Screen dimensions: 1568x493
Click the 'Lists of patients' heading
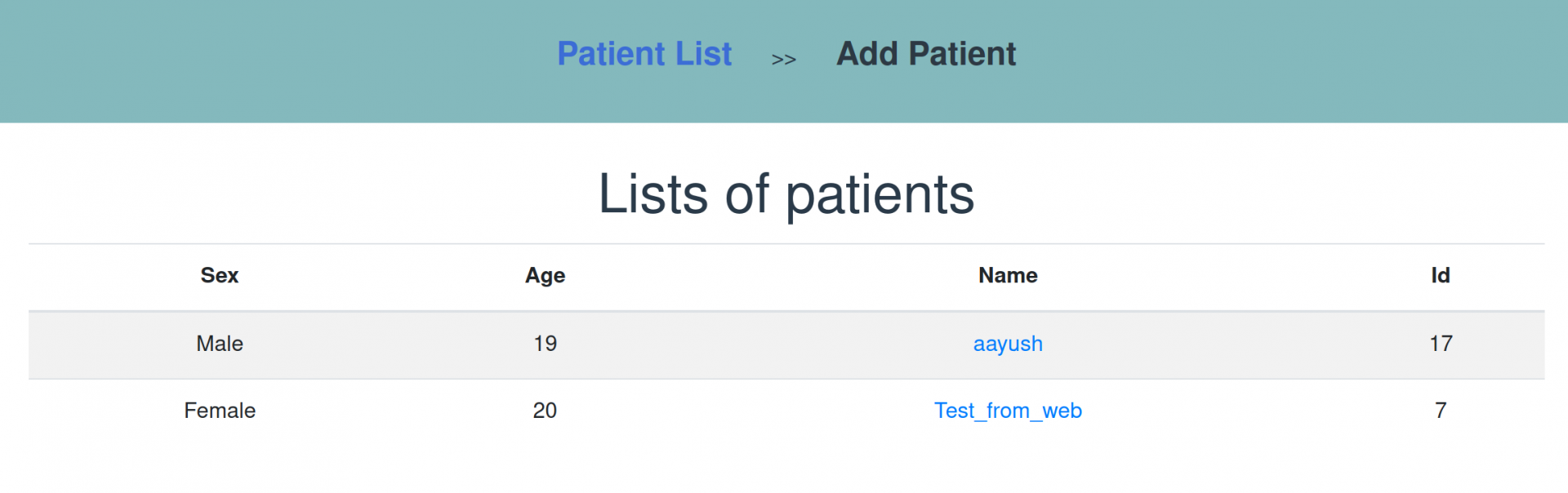pos(786,194)
